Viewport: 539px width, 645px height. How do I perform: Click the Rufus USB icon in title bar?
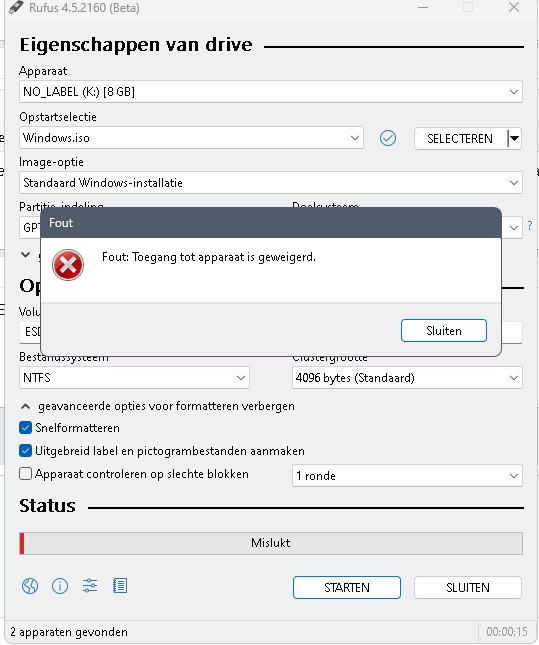coord(16,7)
